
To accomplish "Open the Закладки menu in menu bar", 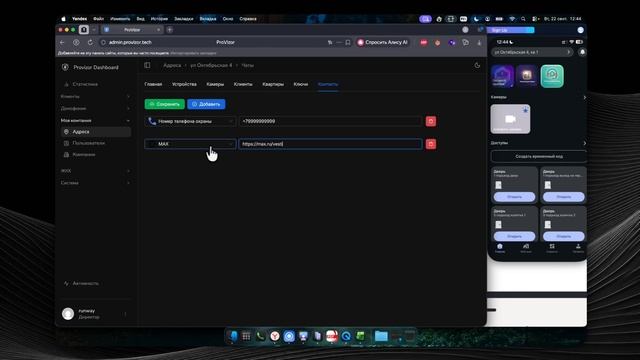I will (183, 19).
